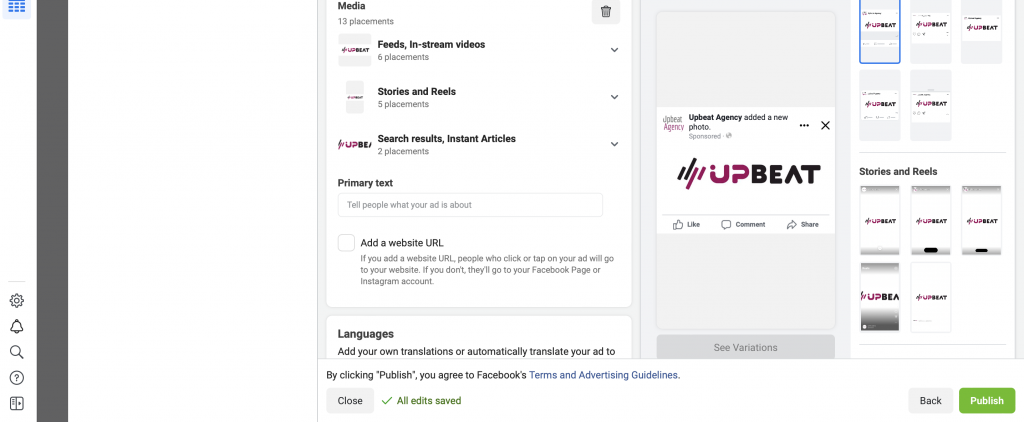Expand Search results, Instant Articles placements

click(614, 144)
